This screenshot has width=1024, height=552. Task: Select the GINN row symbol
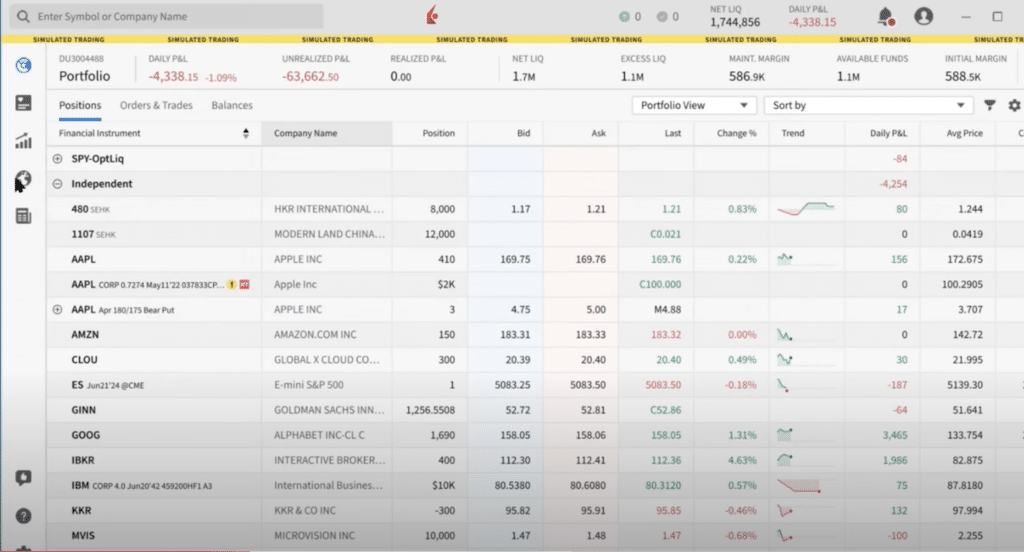pyautogui.click(x=84, y=410)
